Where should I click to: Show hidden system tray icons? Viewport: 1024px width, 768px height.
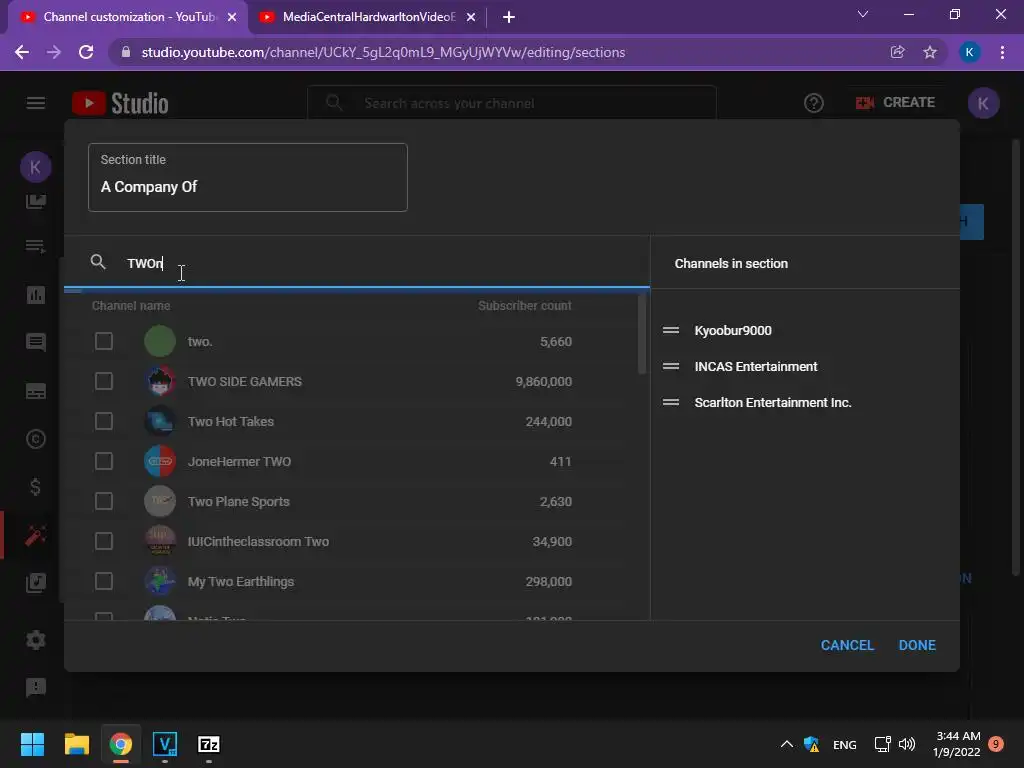click(x=787, y=744)
